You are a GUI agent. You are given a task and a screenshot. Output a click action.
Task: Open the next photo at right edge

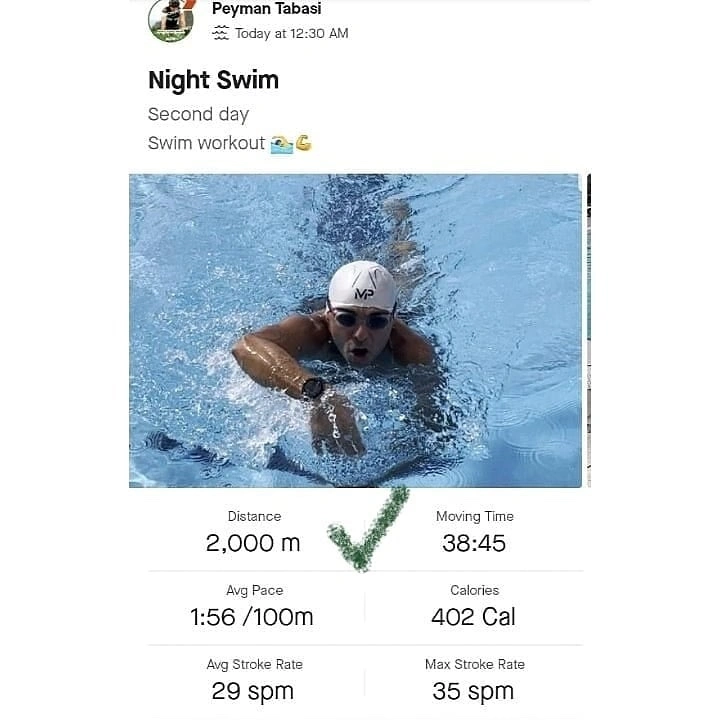589,331
